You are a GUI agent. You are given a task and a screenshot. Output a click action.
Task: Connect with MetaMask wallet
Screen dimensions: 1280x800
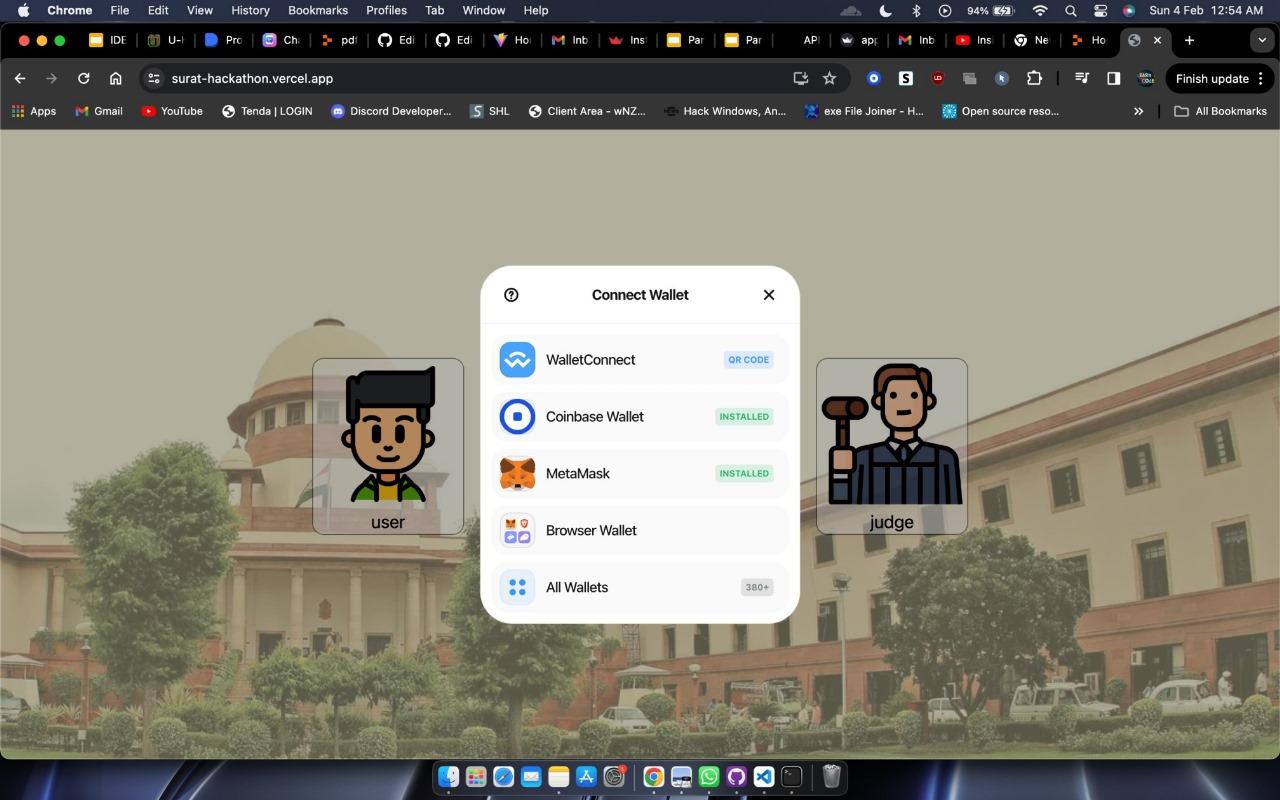pos(639,474)
